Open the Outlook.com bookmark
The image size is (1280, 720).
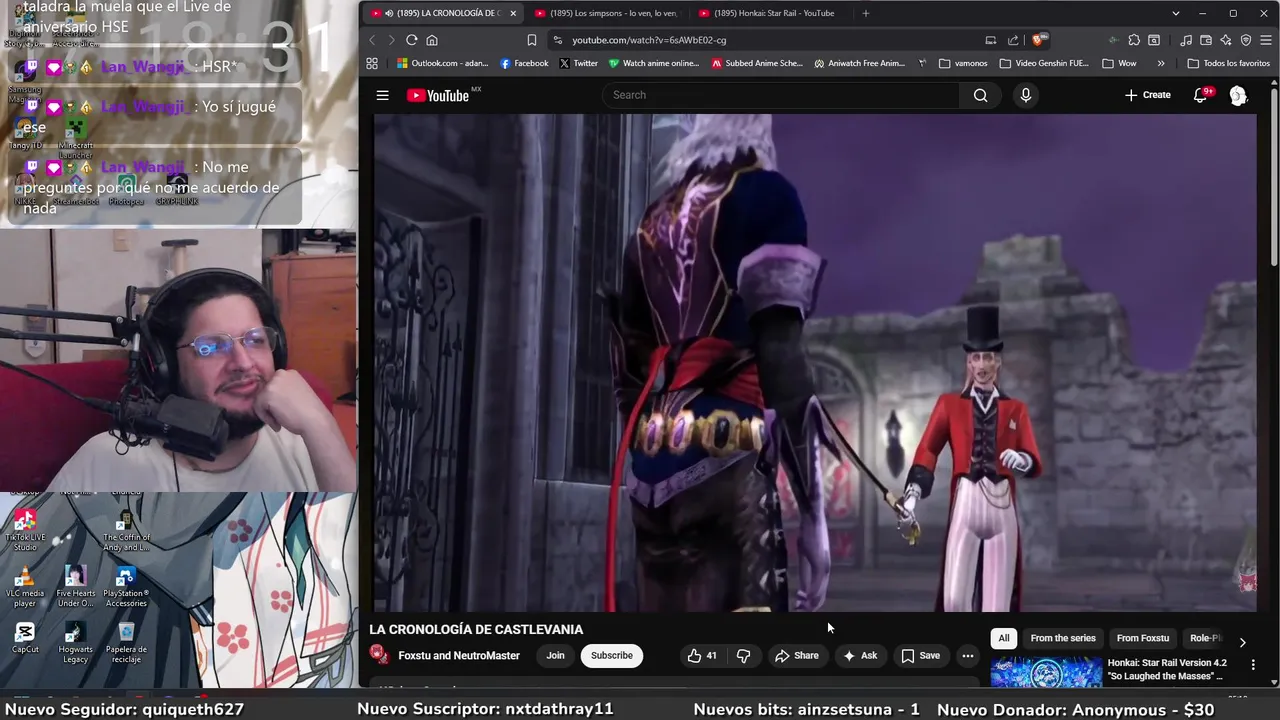442,63
